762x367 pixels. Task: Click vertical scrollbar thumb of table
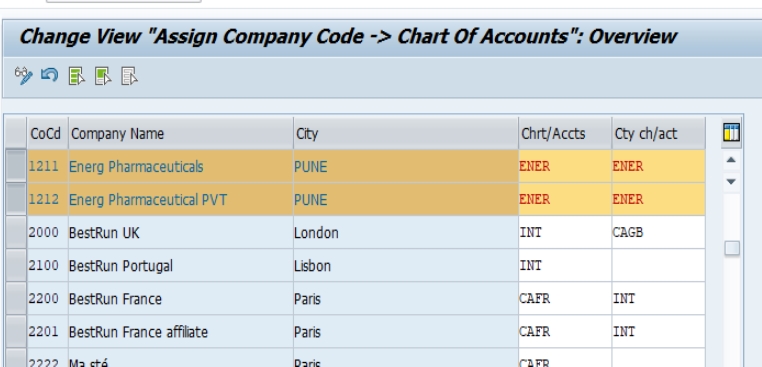[732, 248]
